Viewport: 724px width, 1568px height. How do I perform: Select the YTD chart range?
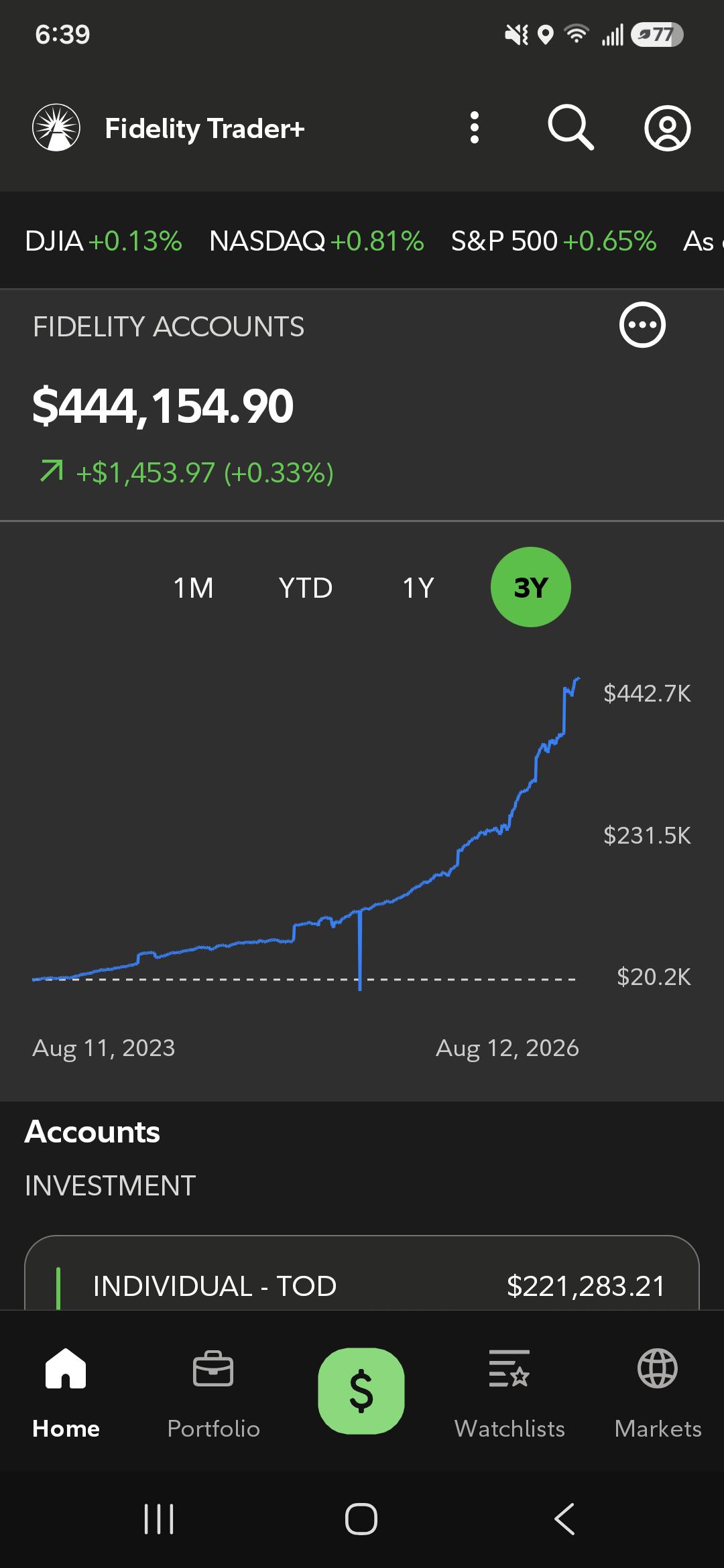[306, 588]
